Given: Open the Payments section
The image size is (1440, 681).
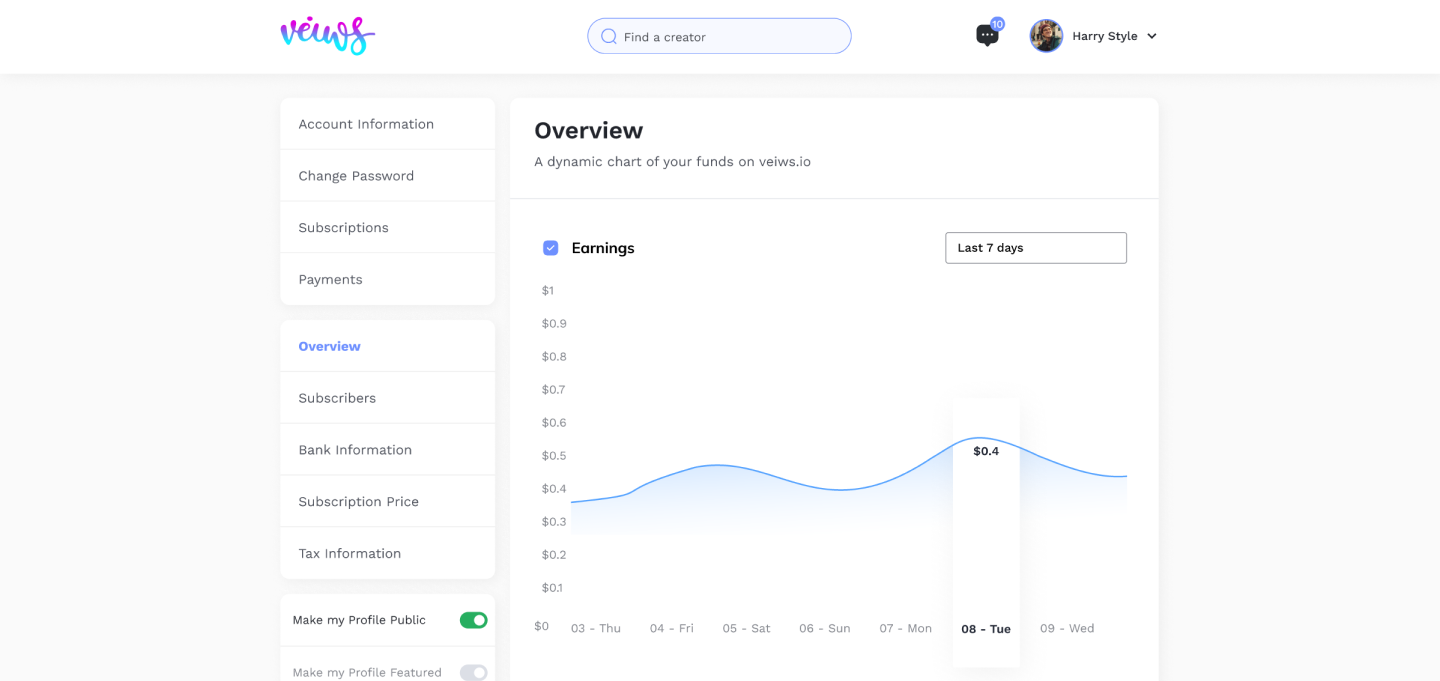Looking at the screenshot, I should point(387,279).
